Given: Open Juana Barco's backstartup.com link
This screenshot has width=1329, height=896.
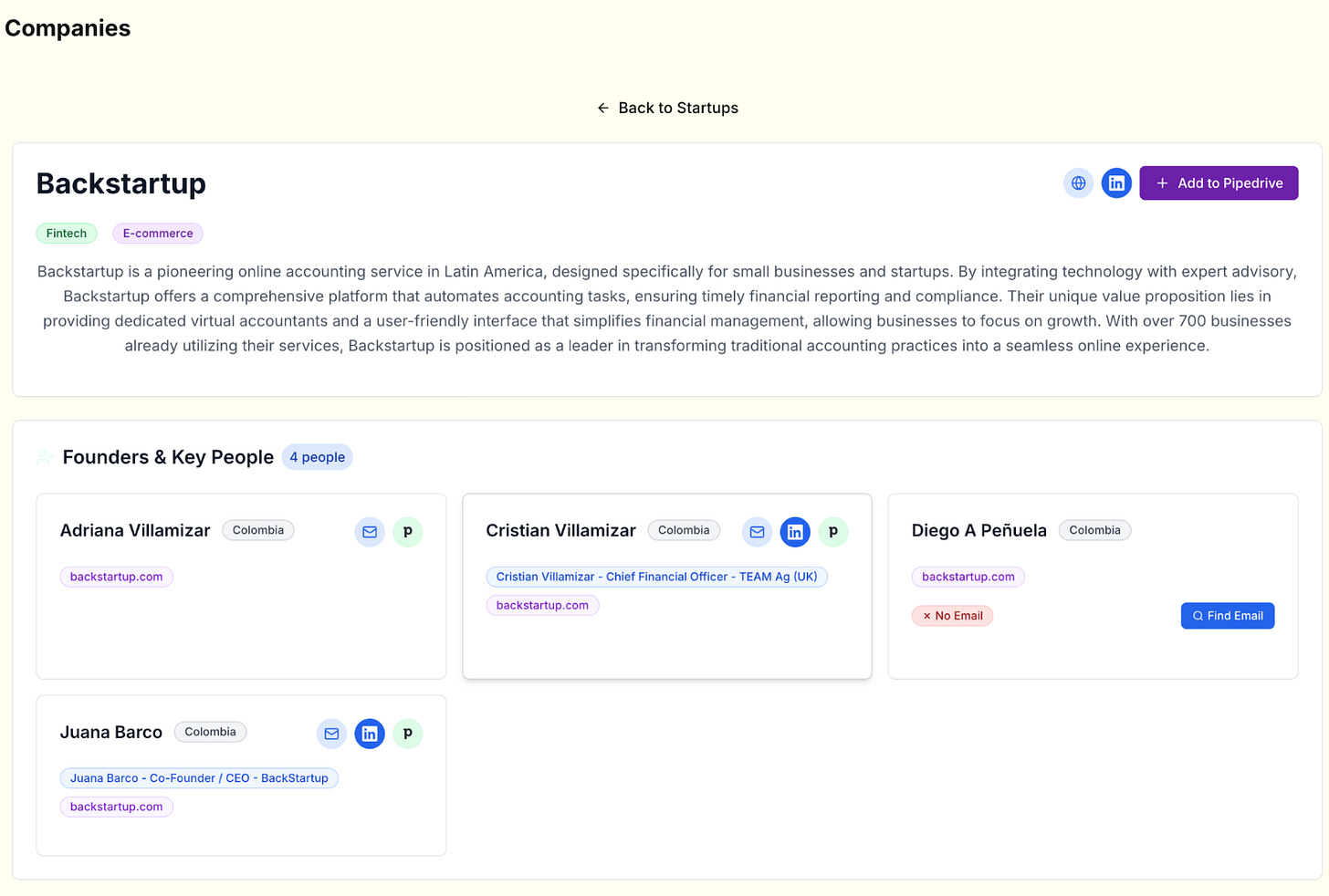Looking at the screenshot, I should 117,807.
